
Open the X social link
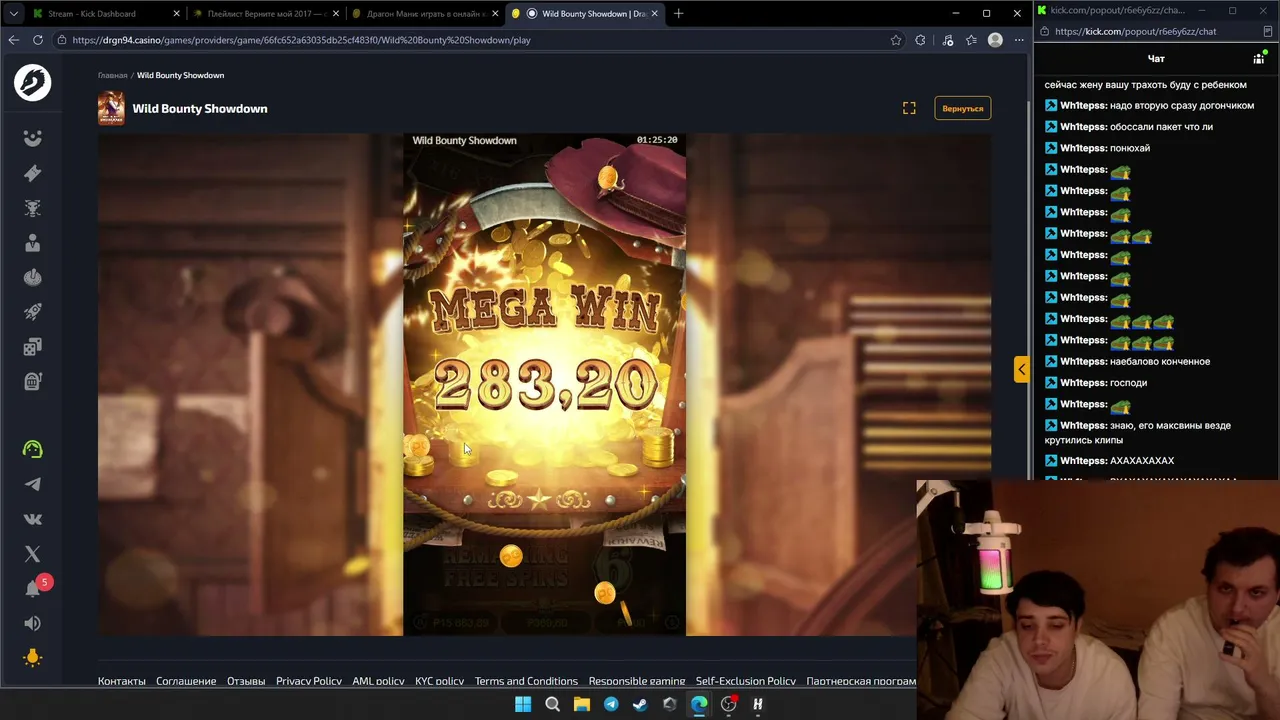33,554
